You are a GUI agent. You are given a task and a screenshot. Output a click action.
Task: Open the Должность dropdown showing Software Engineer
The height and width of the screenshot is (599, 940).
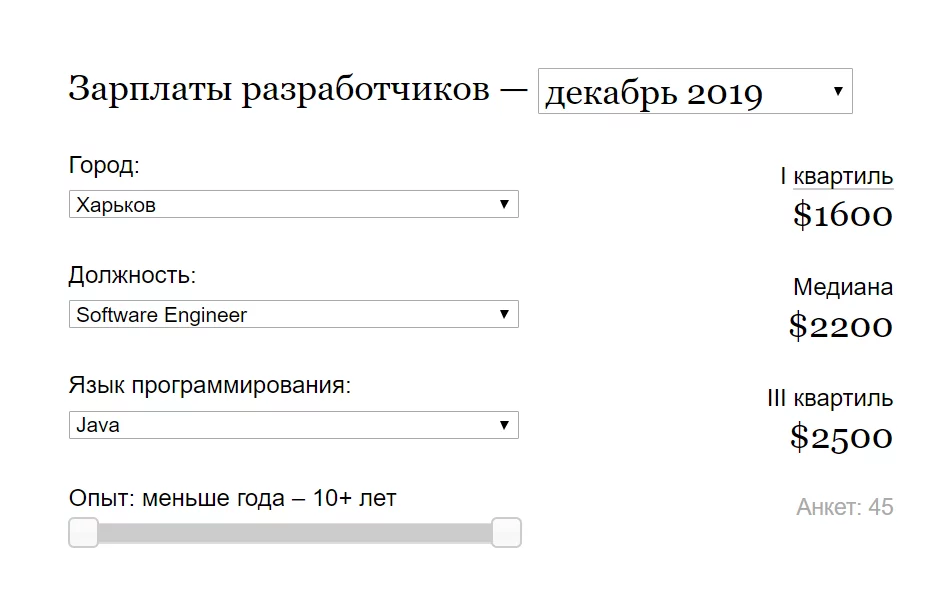coord(293,314)
